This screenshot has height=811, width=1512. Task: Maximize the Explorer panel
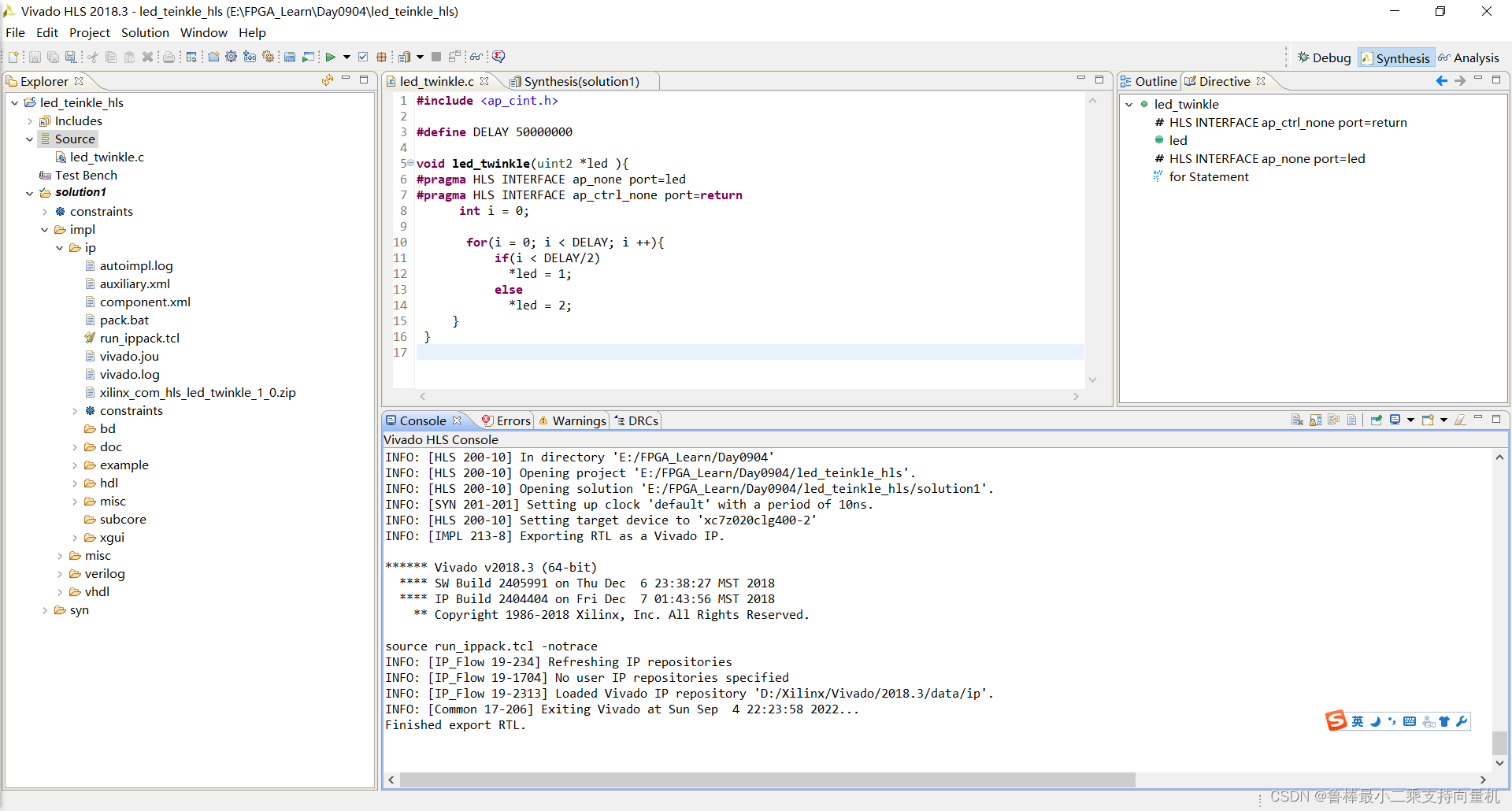pyautogui.click(x=364, y=80)
